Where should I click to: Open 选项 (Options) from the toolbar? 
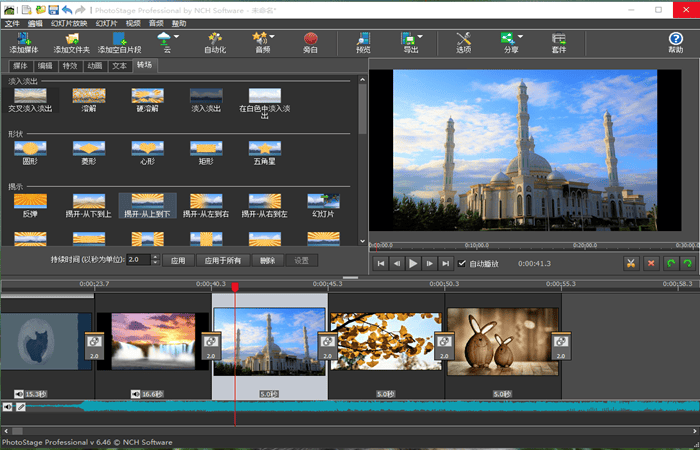tap(463, 40)
